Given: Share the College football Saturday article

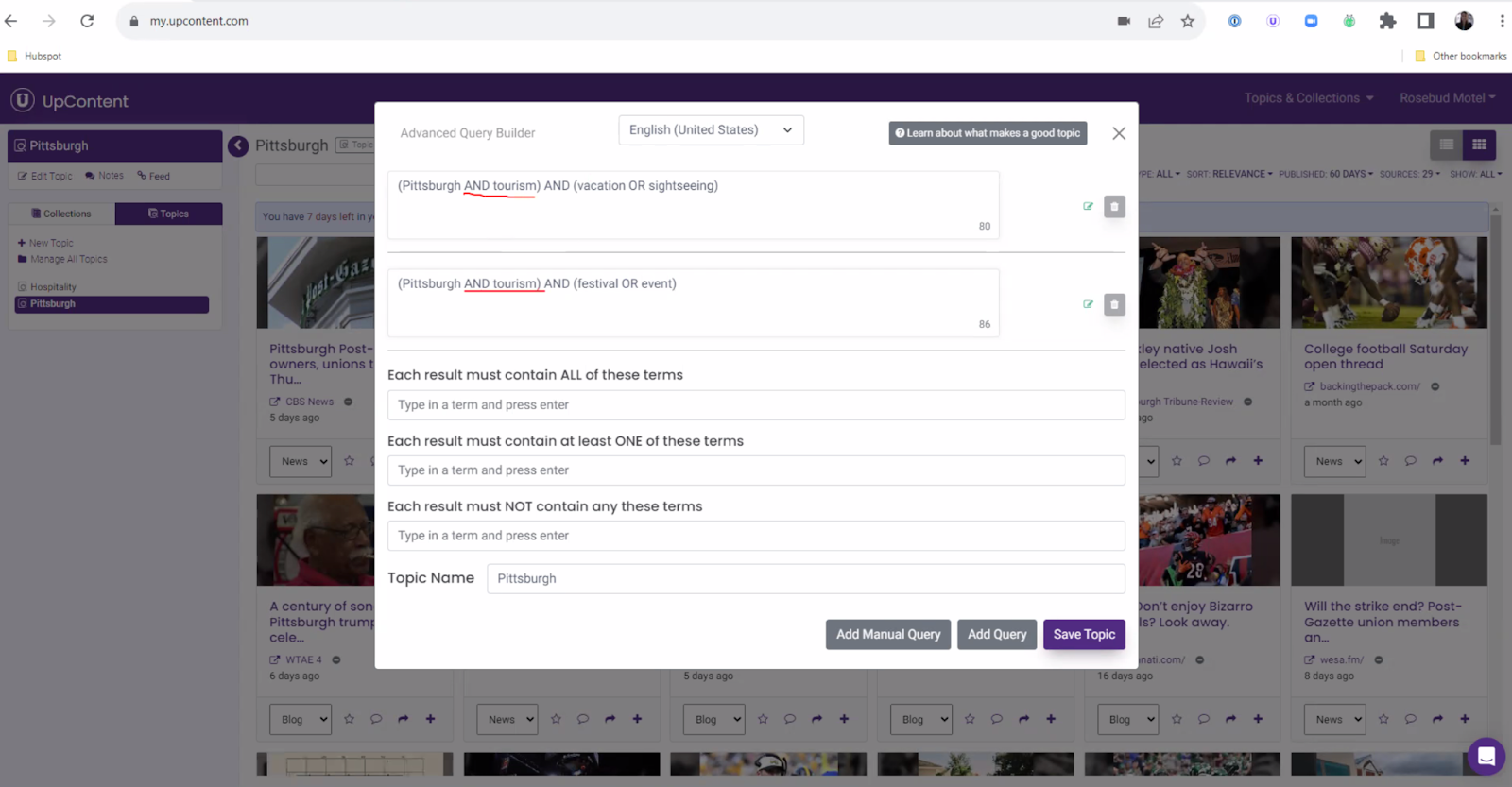Looking at the screenshot, I should (1437, 461).
